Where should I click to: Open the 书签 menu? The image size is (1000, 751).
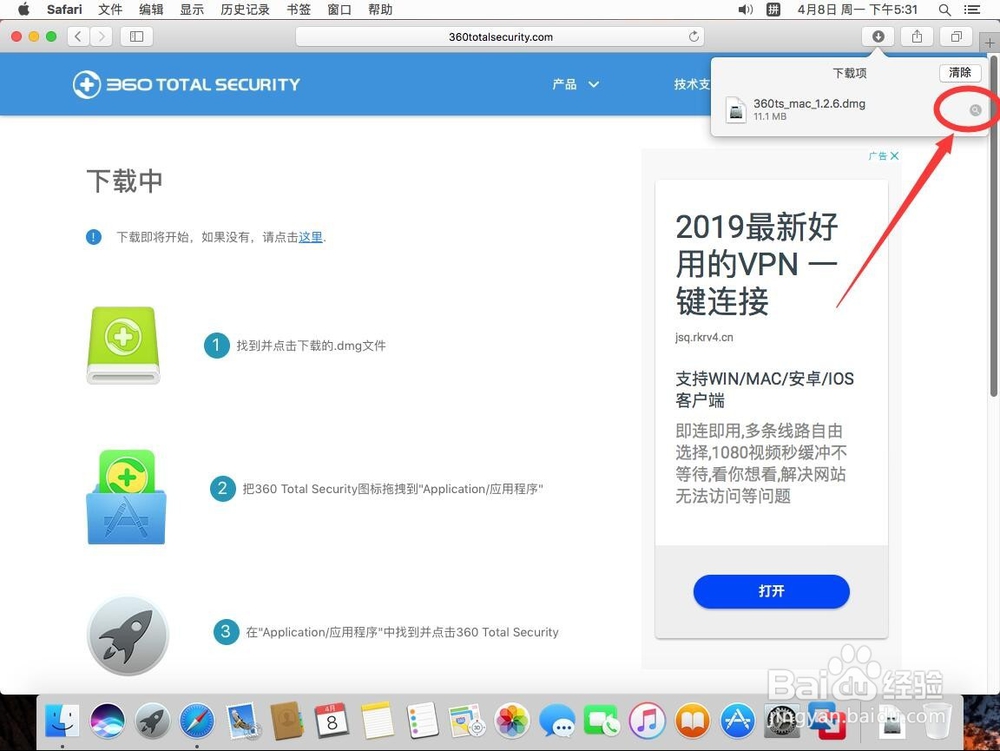[298, 10]
